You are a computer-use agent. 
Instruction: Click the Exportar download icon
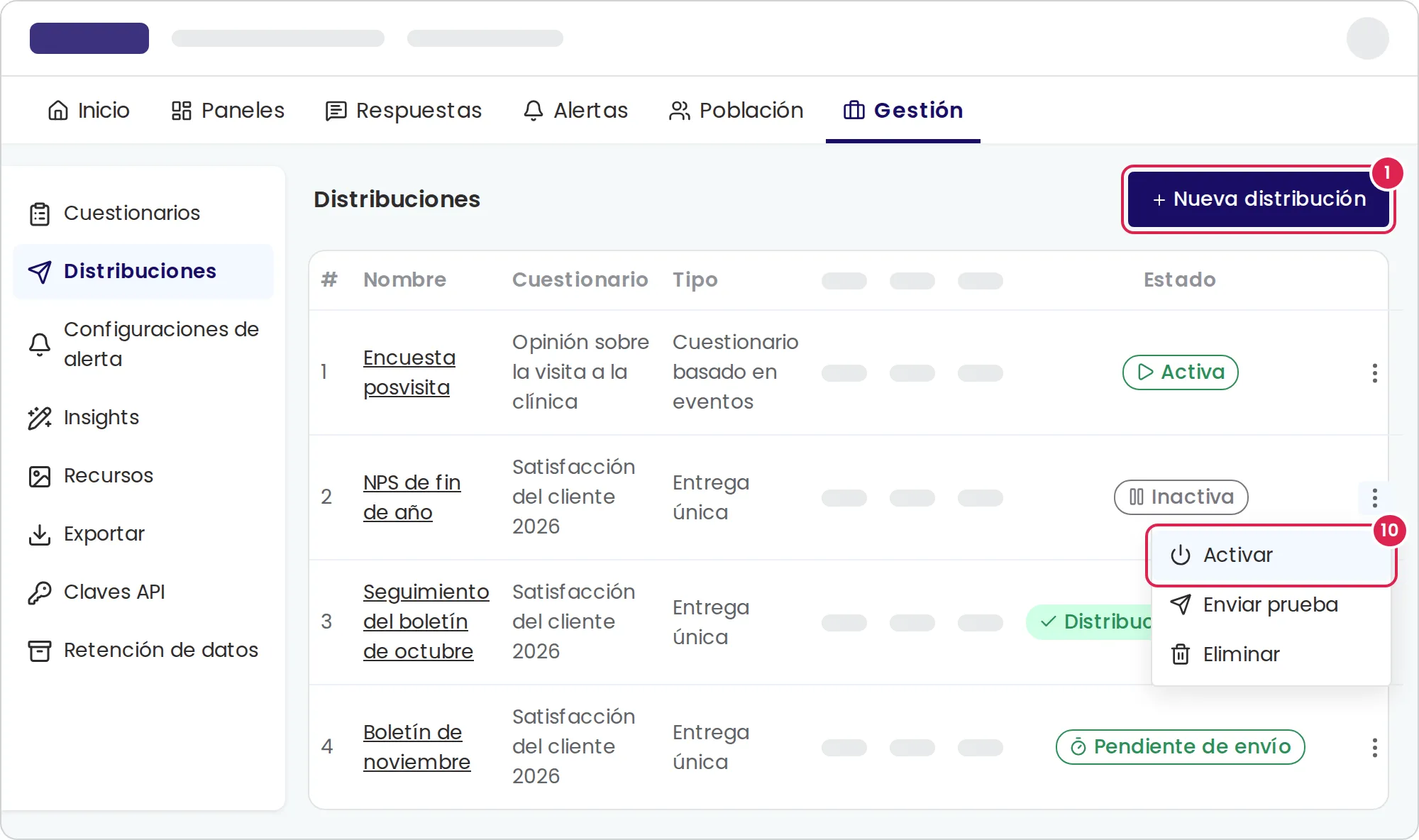tap(40, 534)
